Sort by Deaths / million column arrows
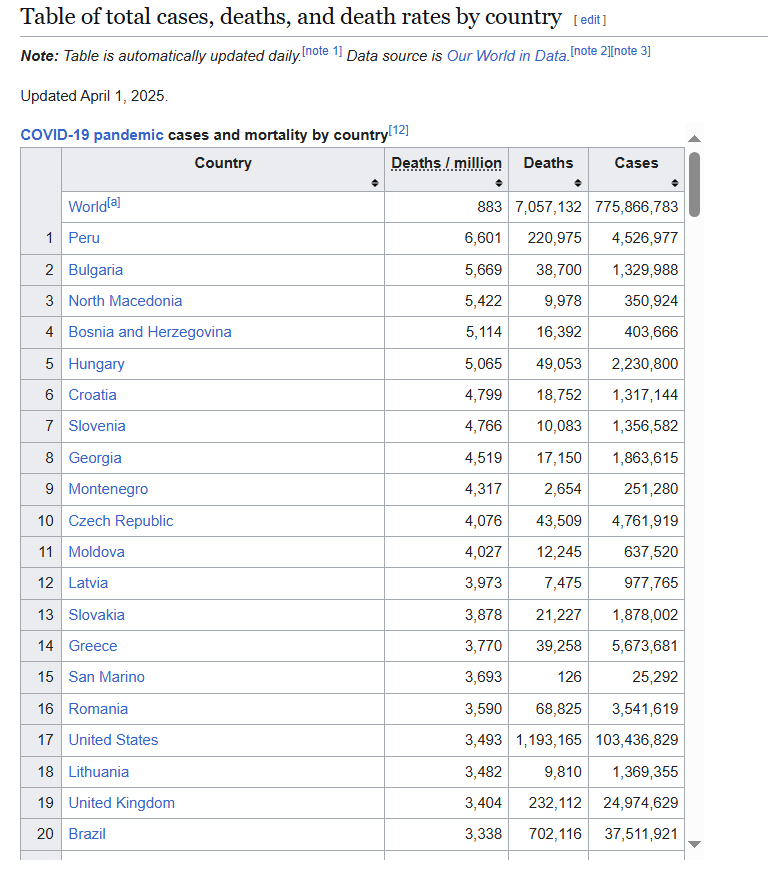The height and width of the screenshot is (872, 768). [x=499, y=183]
